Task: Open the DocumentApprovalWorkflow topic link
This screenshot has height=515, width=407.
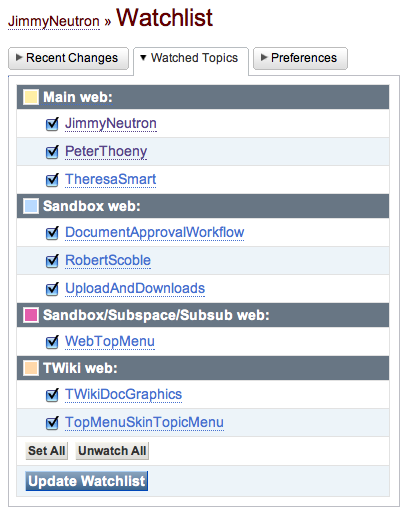Action: [x=154, y=233]
